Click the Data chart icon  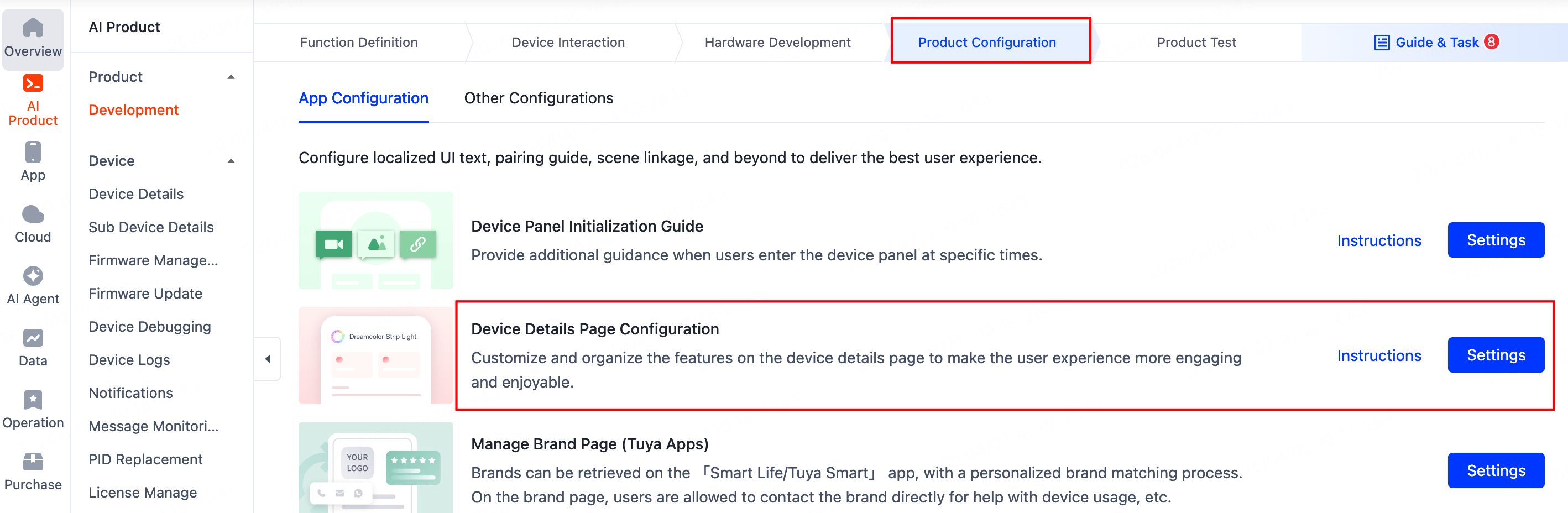pyautogui.click(x=33, y=338)
